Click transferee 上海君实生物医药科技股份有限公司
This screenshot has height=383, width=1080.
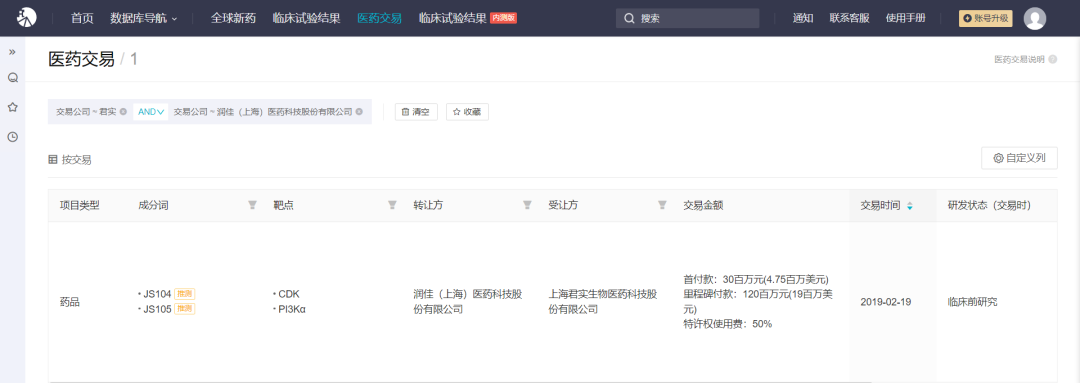603,302
